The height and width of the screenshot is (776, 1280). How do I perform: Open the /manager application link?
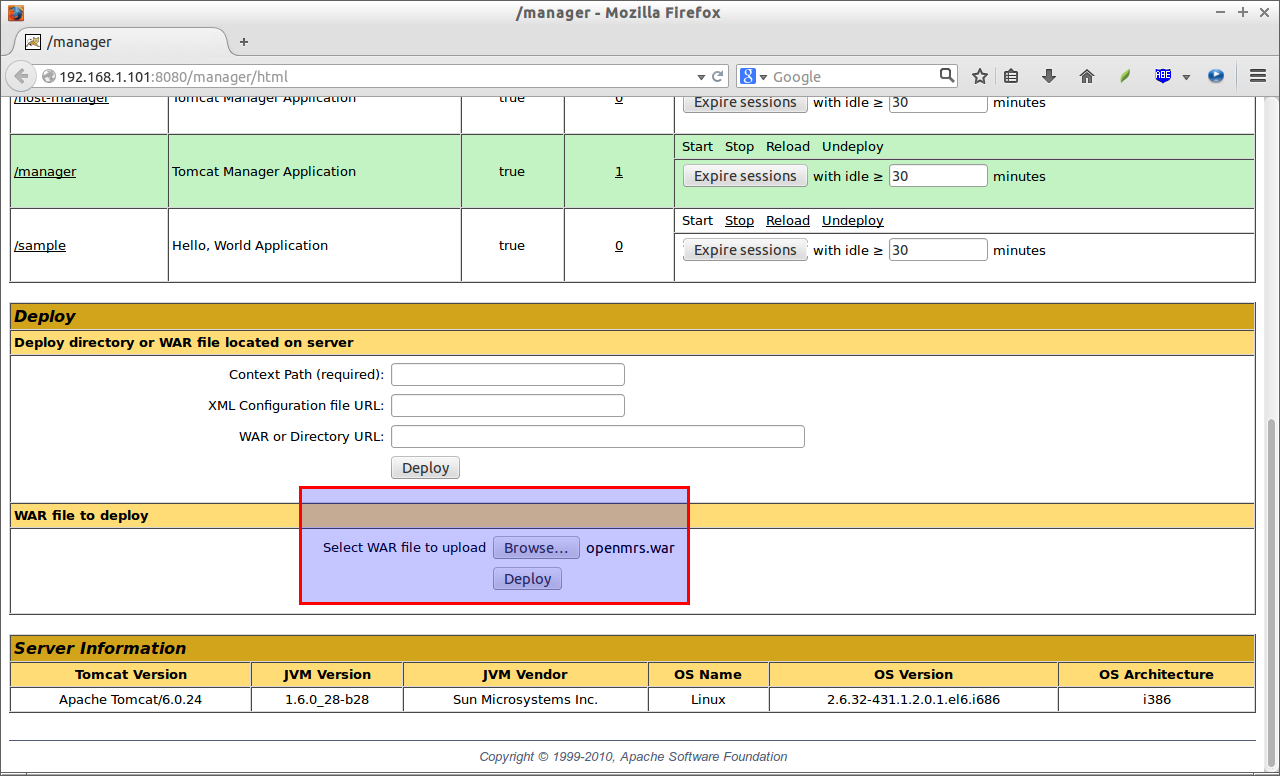coord(45,172)
